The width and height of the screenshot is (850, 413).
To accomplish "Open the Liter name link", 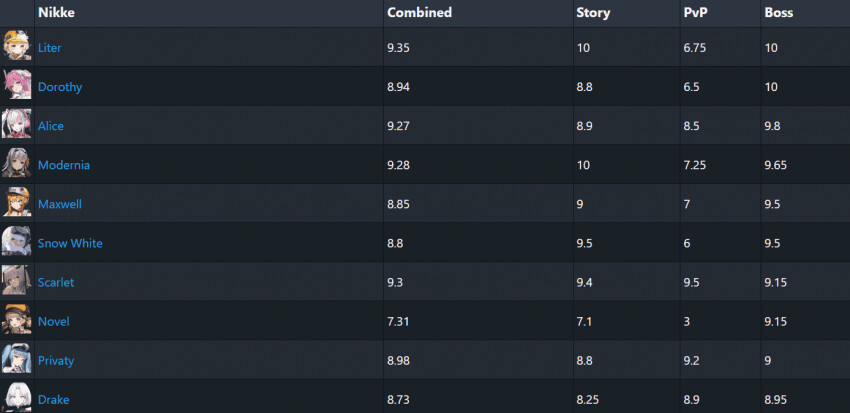I will (50, 48).
